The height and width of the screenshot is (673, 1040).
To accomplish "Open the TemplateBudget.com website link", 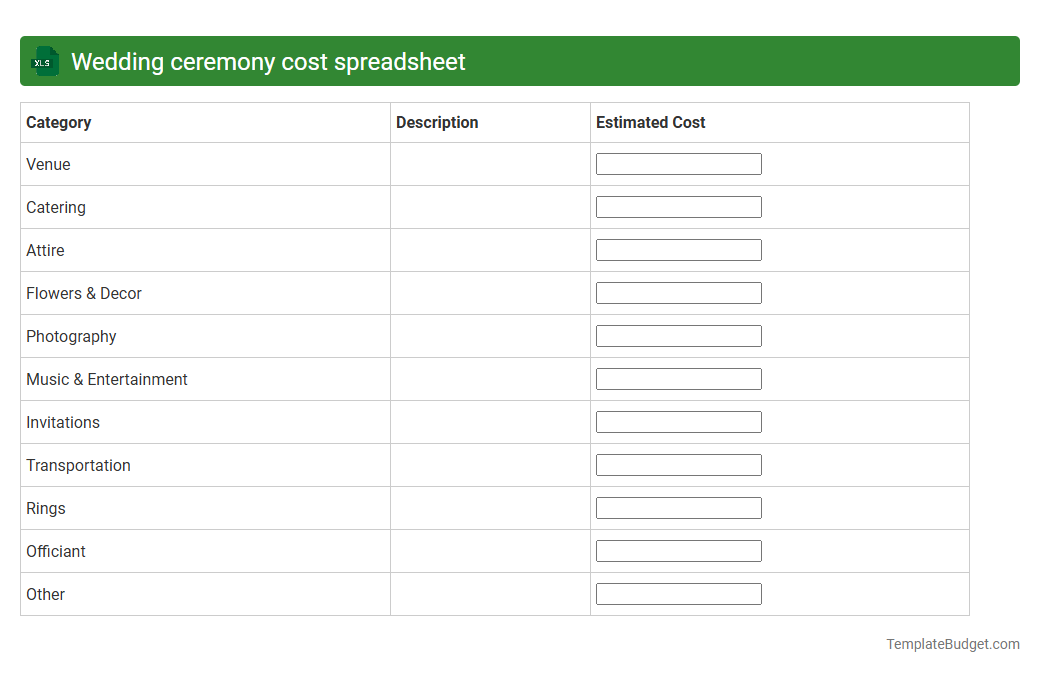I will click(952, 644).
